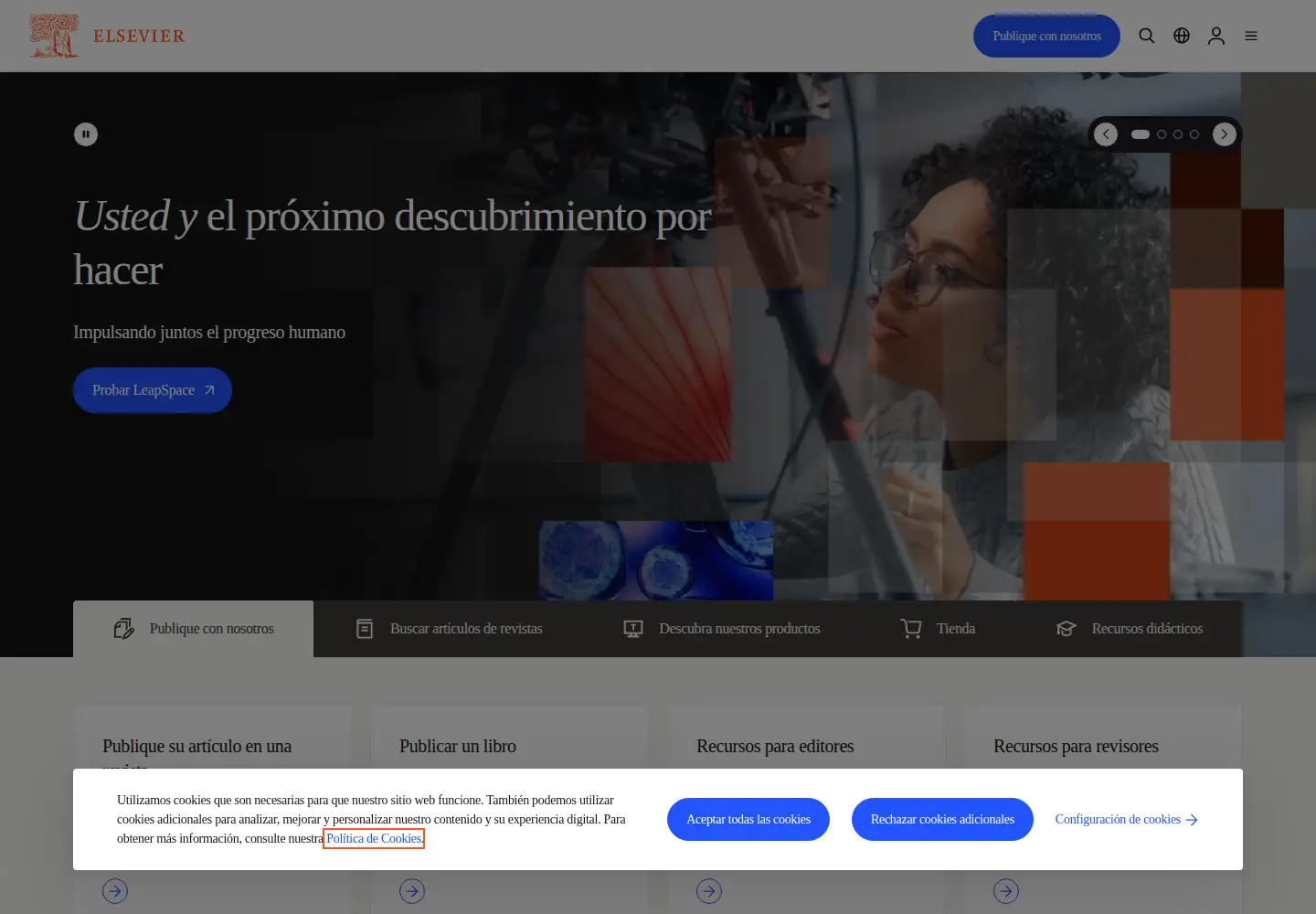Select the third carousel slide dot
The height and width of the screenshot is (914, 1316).
click(1178, 134)
